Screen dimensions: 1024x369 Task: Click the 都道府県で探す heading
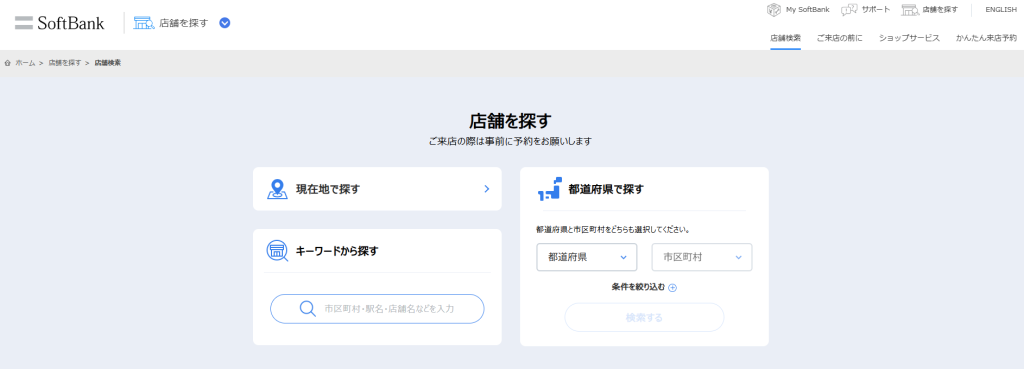point(606,189)
